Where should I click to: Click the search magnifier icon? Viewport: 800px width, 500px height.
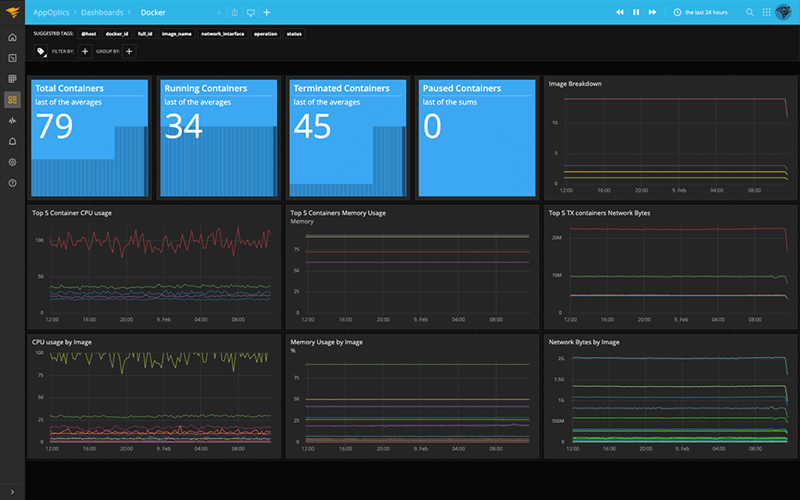[x=749, y=12]
